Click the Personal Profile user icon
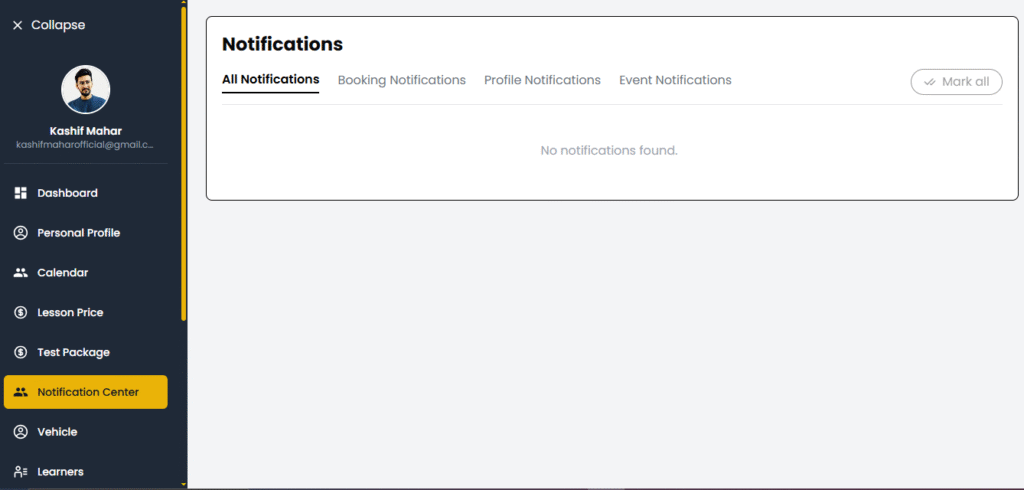The image size is (1024, 490). point(20,233)
